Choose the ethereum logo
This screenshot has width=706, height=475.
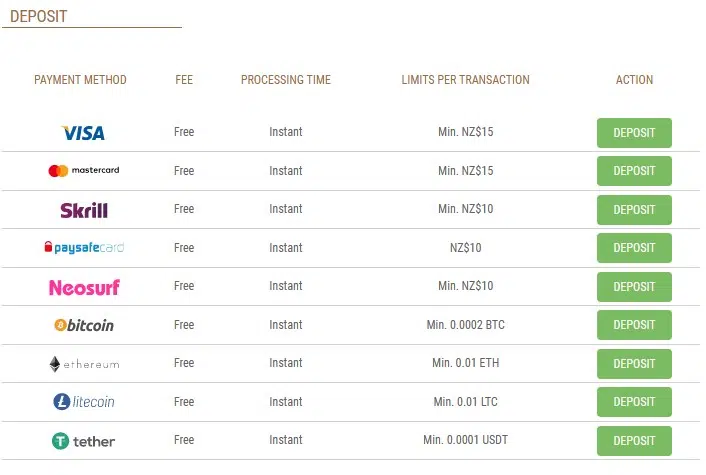(84, 364)
